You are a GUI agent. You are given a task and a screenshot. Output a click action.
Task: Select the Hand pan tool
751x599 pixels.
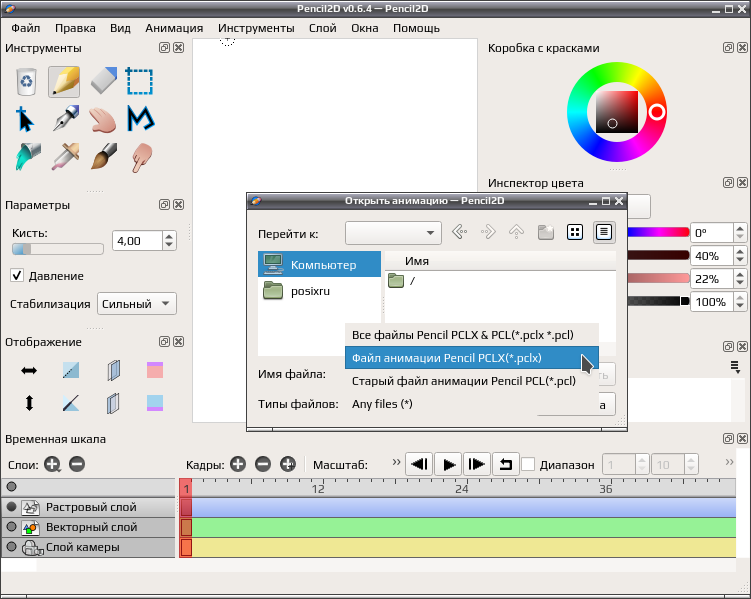[102, 119]
